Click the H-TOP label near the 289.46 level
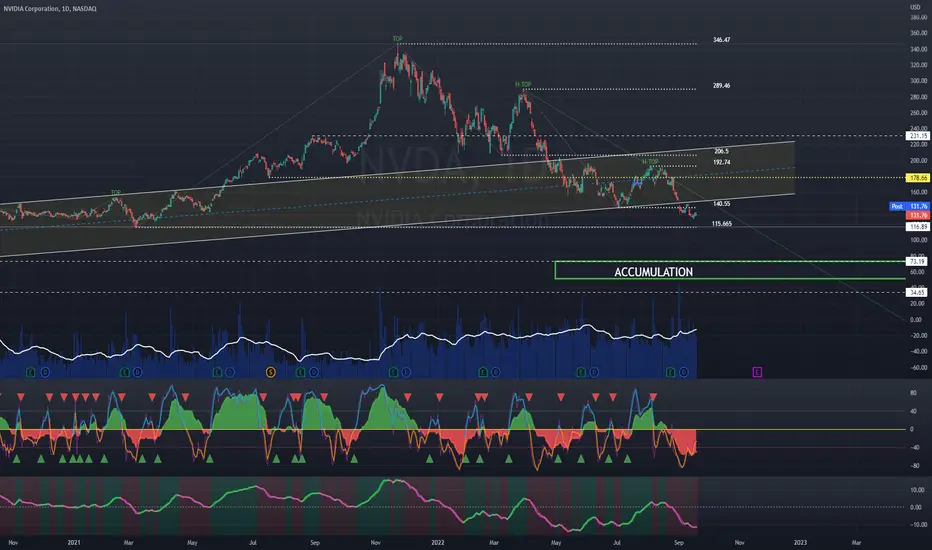The width and height of the screenshot is (932, 550). point(523,84)
